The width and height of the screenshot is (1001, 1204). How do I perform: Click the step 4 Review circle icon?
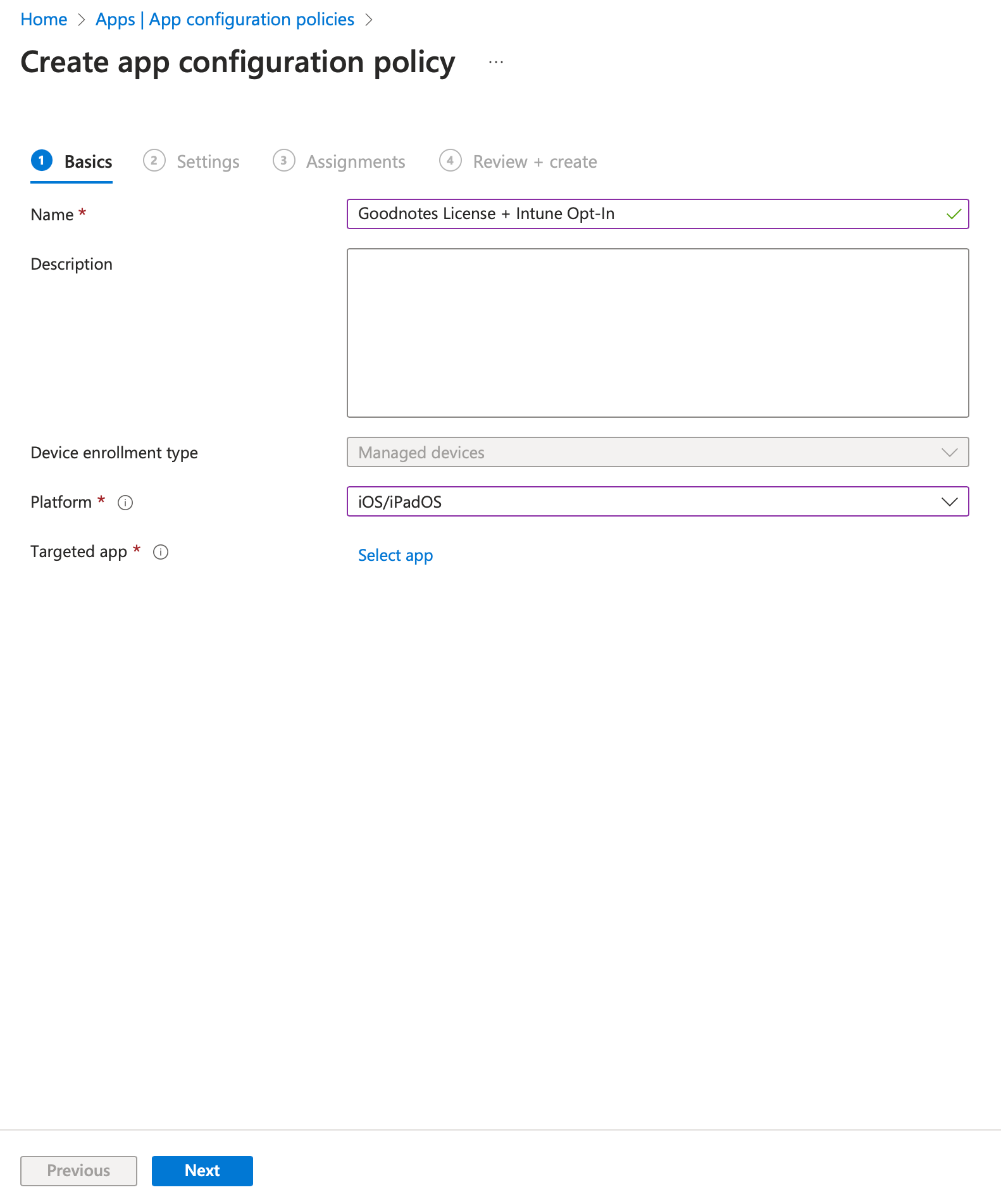pyautogui.click(x=450, y=161)
